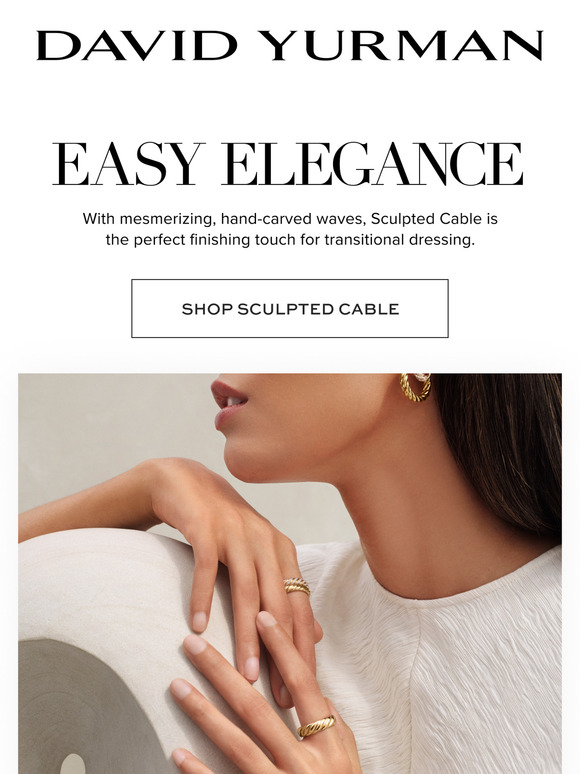Open the model hero photo
The width and height of the screenshot is (580, 774).
290,574
